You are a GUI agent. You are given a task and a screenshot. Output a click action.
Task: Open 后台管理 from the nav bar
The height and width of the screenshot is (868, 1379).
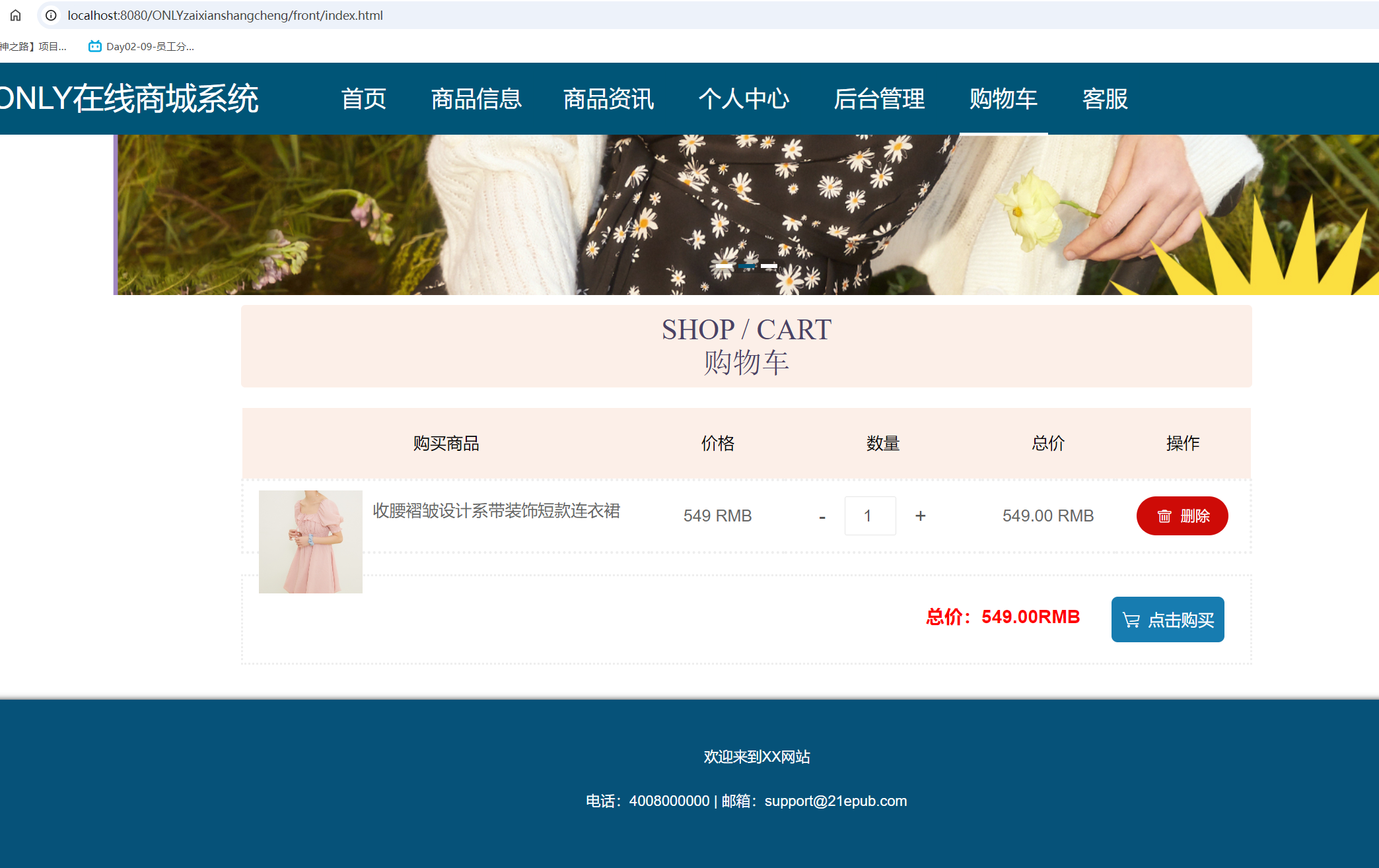[x=879, y=99]
